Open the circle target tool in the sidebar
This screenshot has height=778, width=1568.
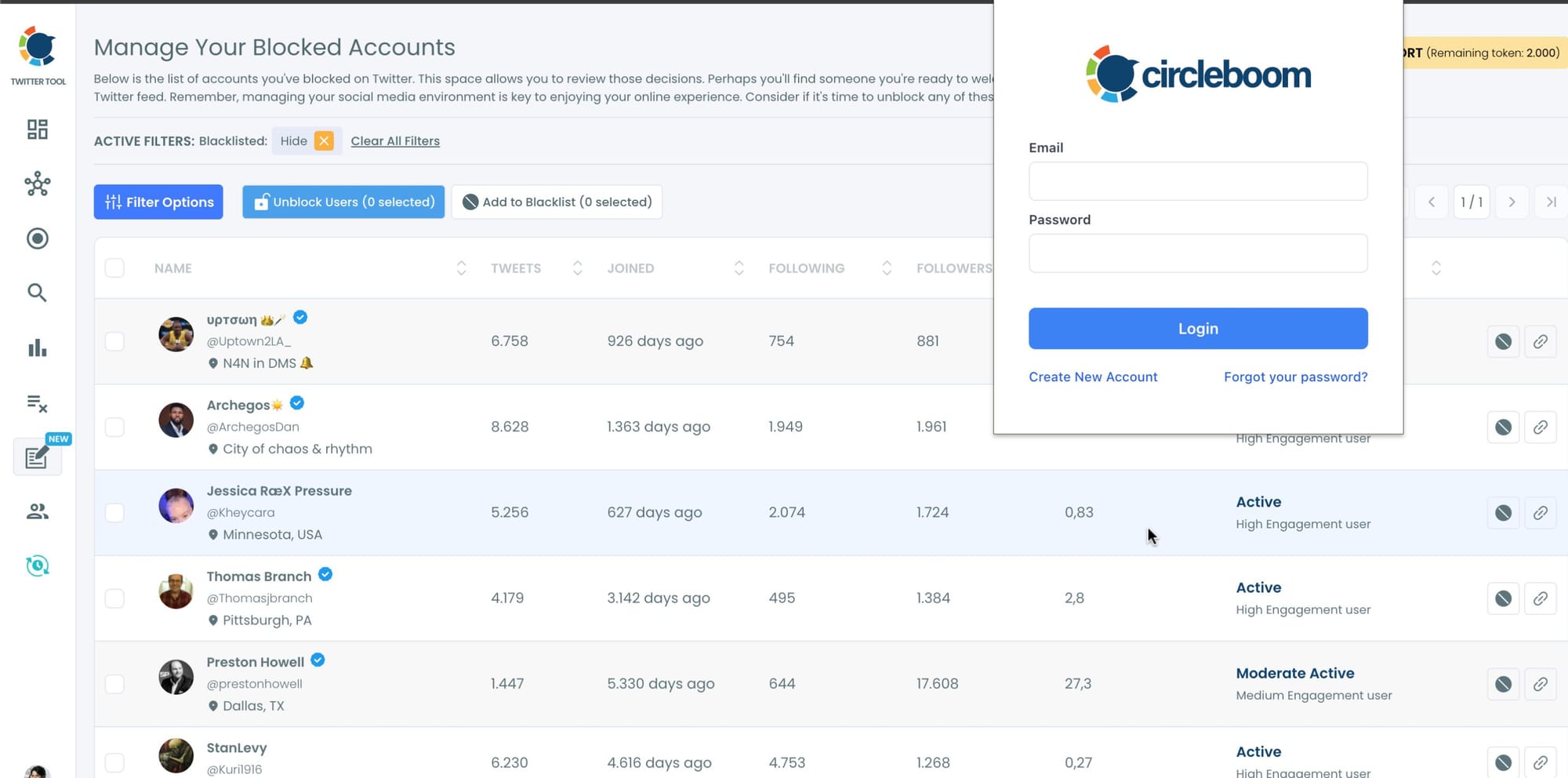pos(36,238)
